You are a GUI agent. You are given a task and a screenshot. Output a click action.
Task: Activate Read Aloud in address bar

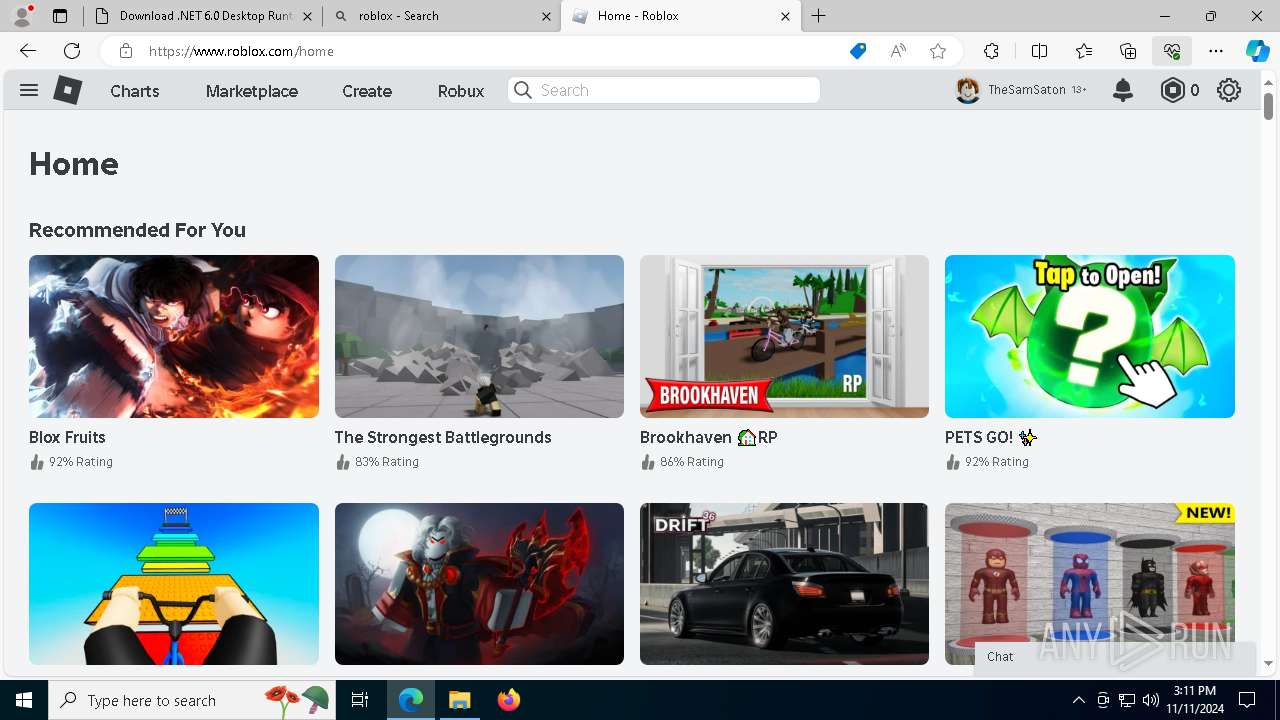point(898,51)
